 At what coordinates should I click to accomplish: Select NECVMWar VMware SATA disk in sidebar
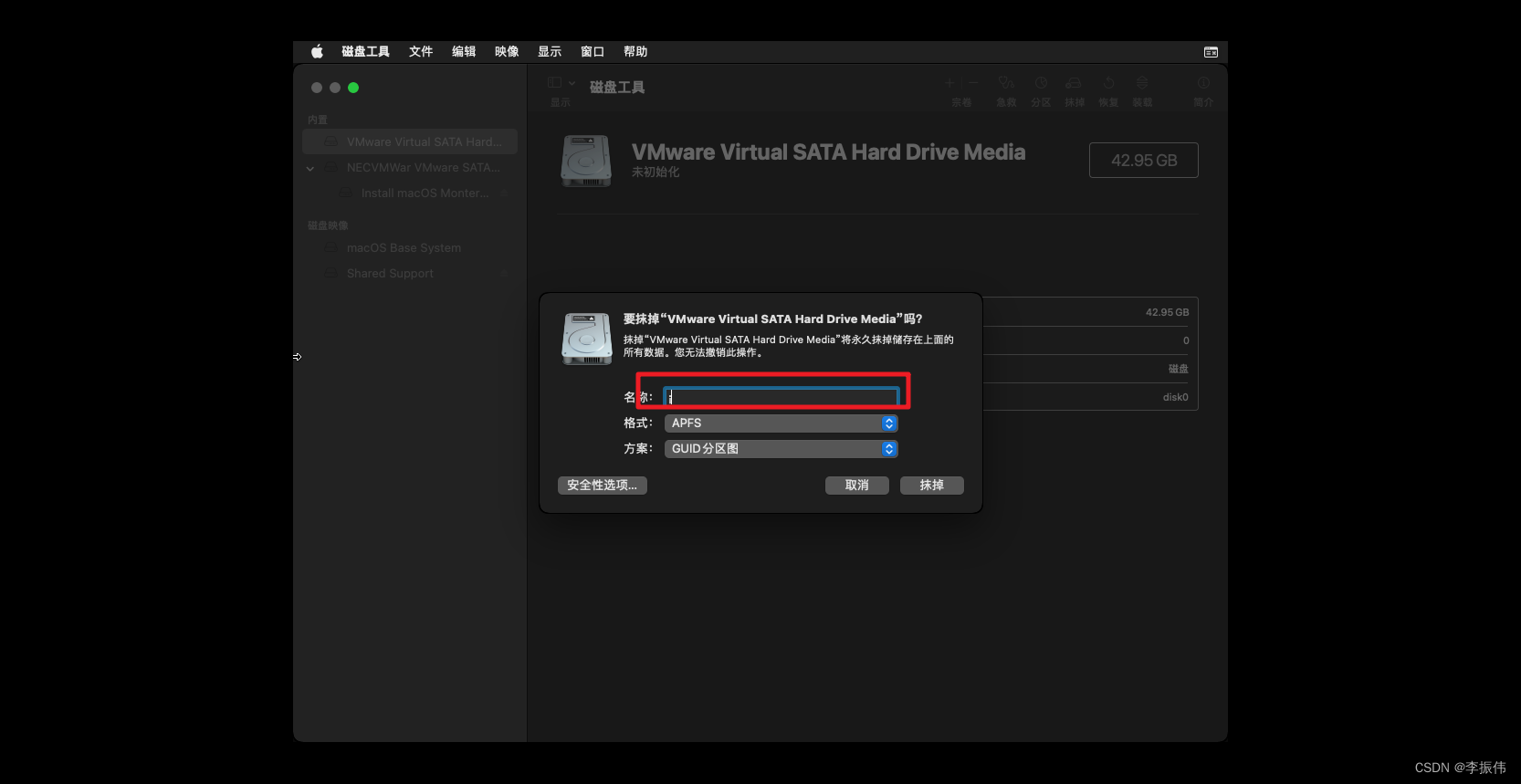[x=410, y=167]
